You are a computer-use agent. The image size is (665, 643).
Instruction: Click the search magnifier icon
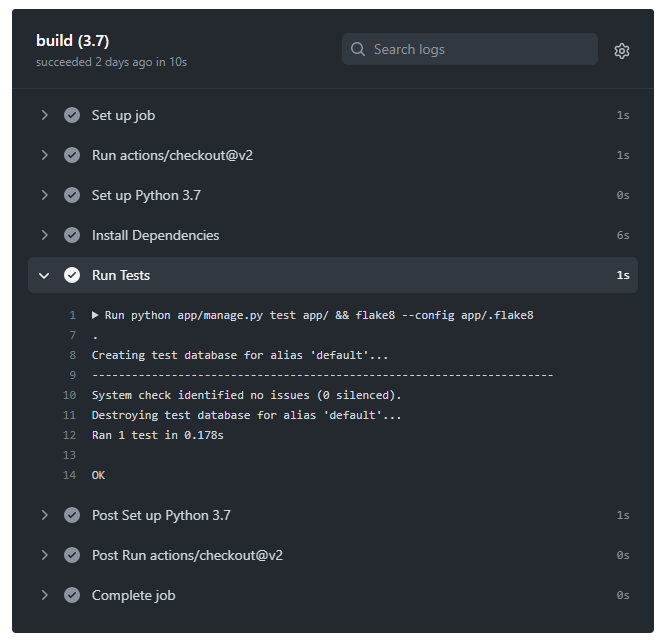click(x=358, y=49)
